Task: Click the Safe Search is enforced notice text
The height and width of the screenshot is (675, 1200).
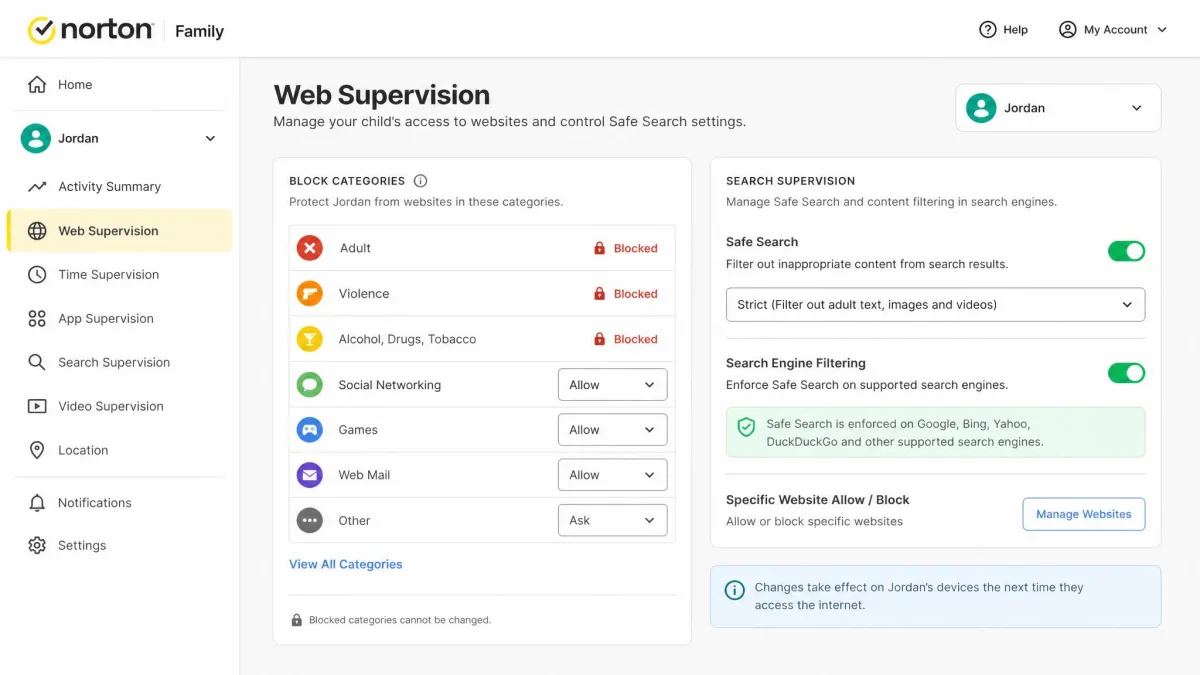Action: [904, 433]
